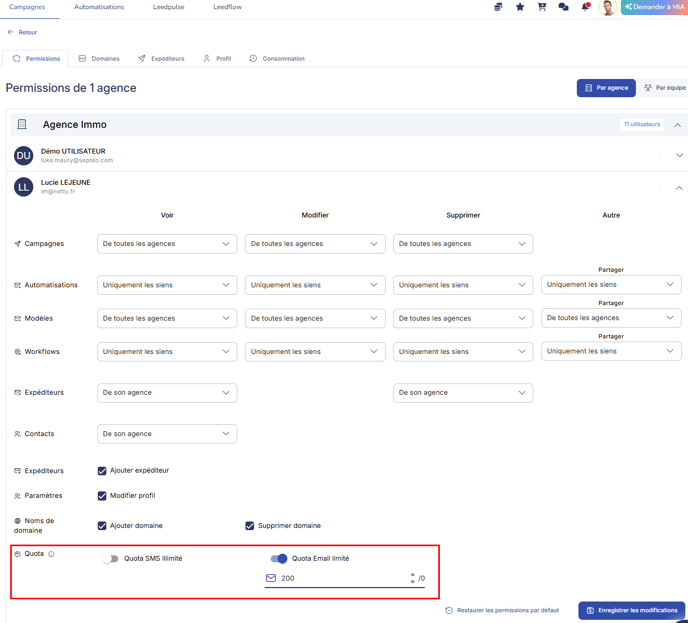Open the Leedpulse menu tab
688x623 pixels.
click(168, 7)
